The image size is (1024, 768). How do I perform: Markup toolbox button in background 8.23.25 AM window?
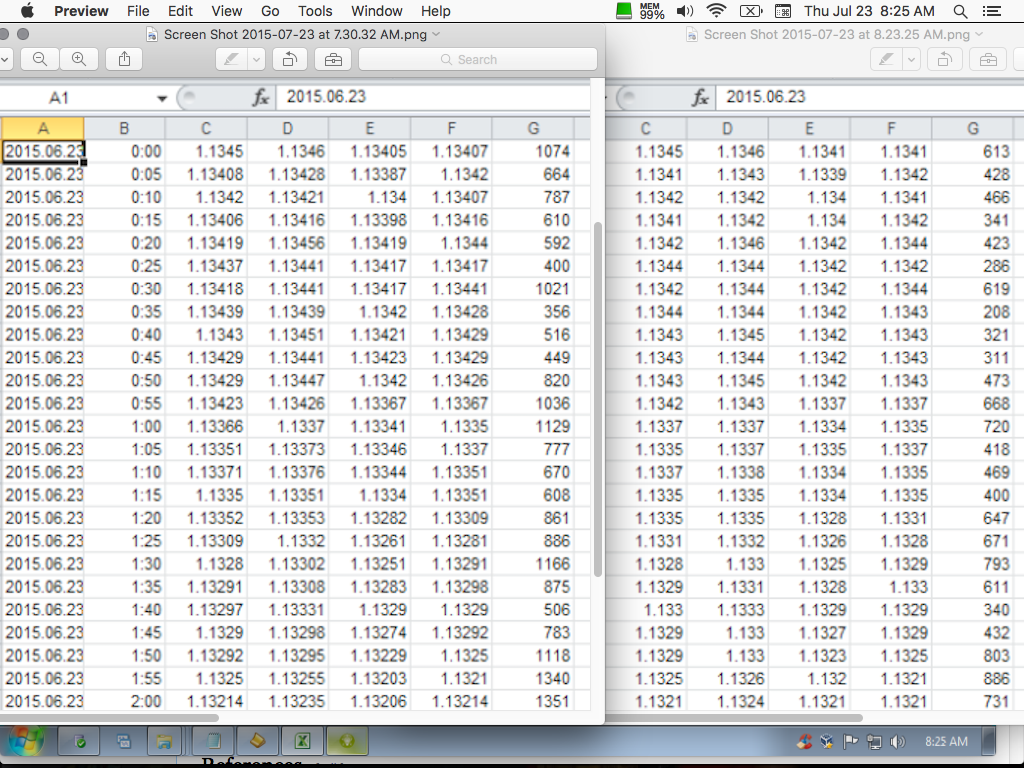[988, 59]
